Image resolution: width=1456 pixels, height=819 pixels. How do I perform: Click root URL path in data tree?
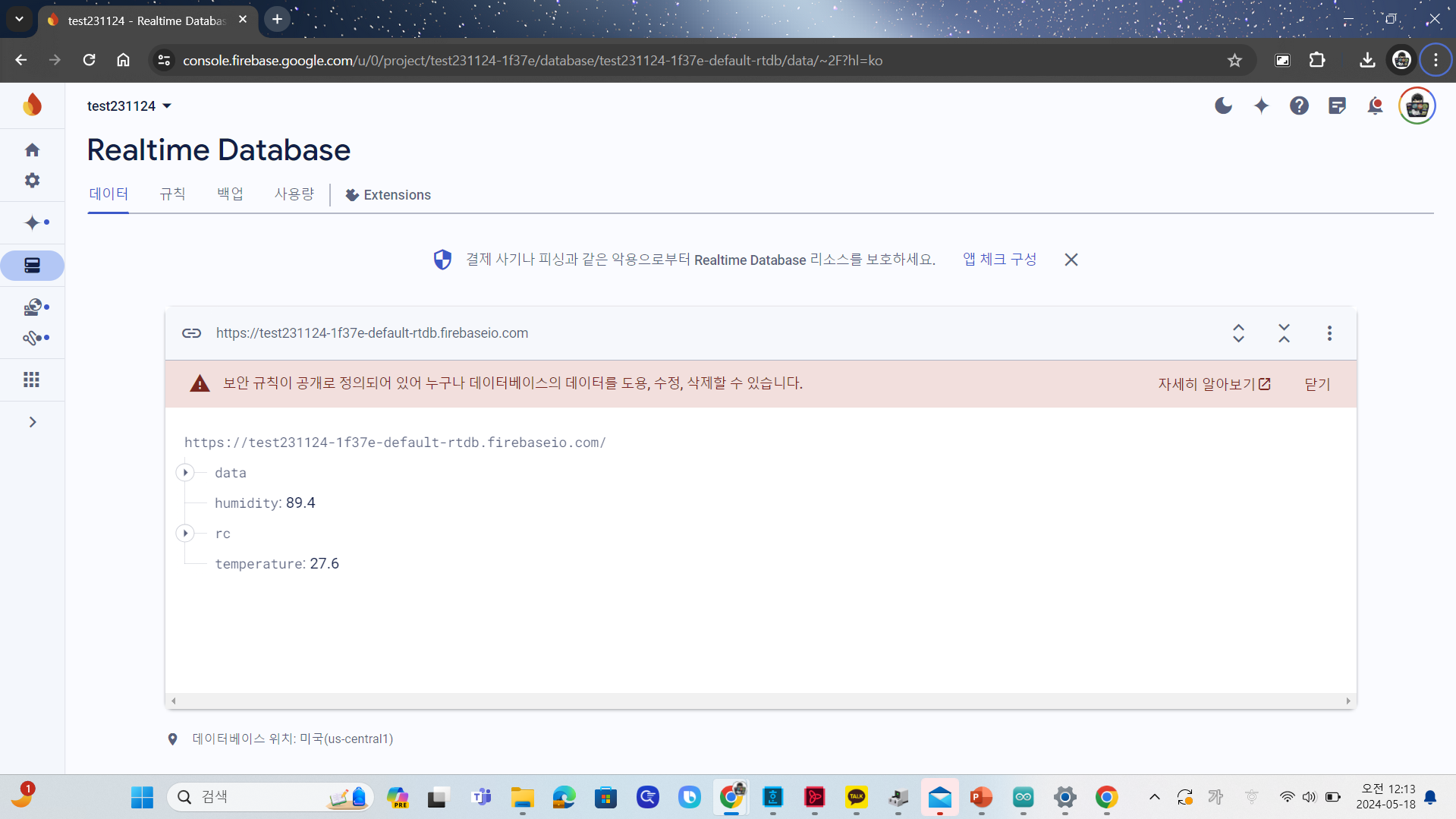coord(395,443)
